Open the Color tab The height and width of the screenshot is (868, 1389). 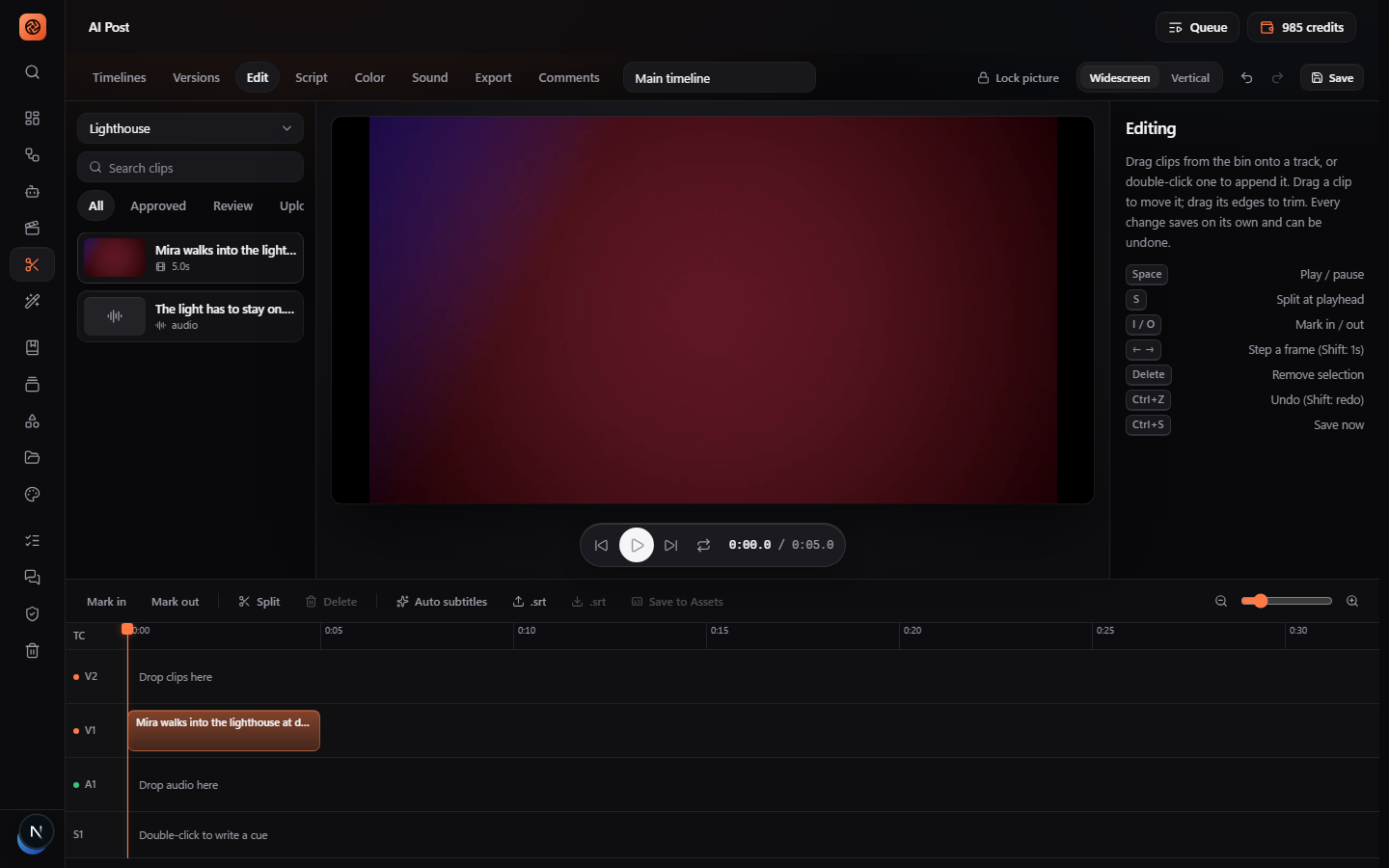(x=369, y=77)
